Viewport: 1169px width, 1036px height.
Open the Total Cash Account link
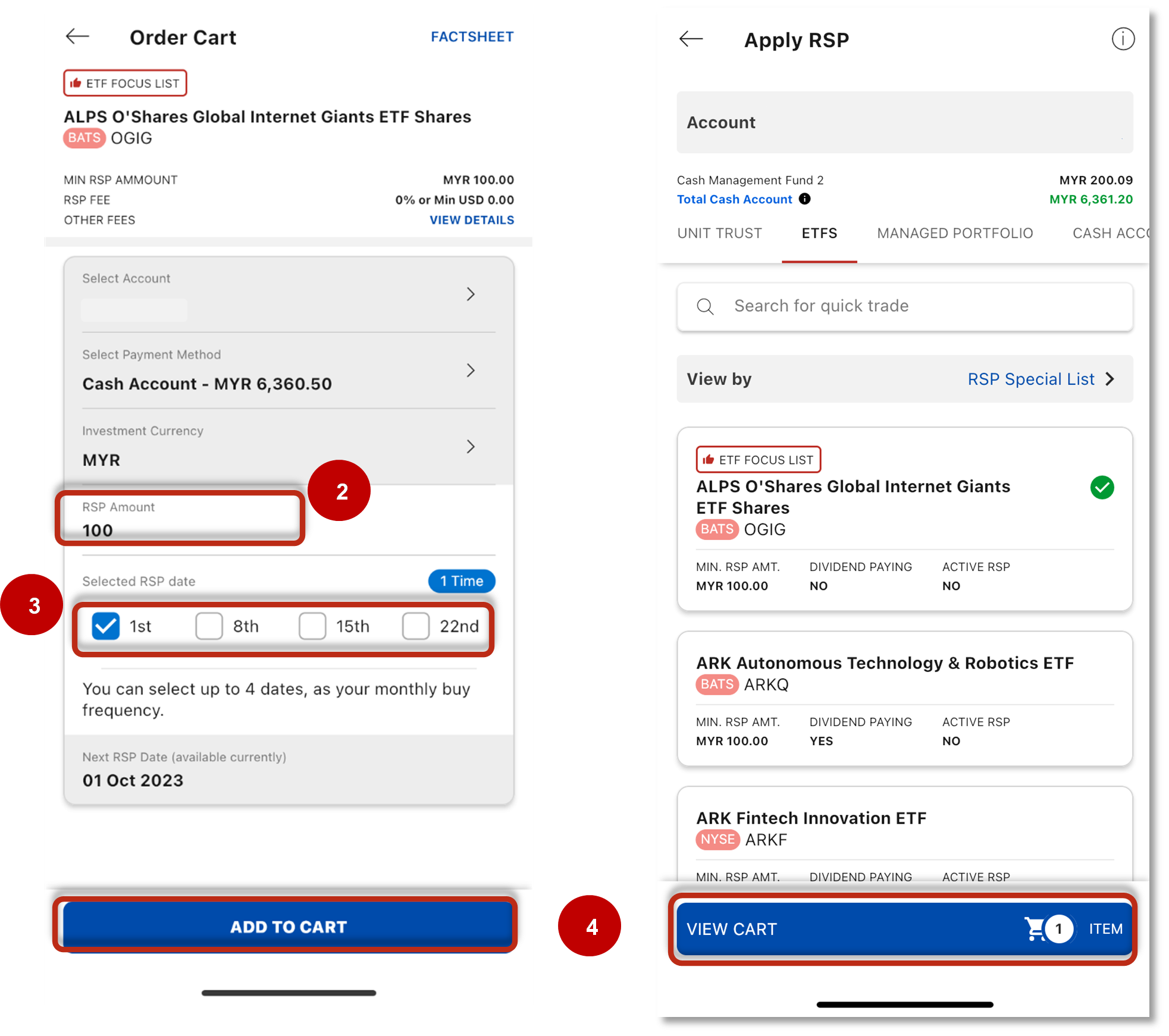pyautogui.click(x=735, y=199)
